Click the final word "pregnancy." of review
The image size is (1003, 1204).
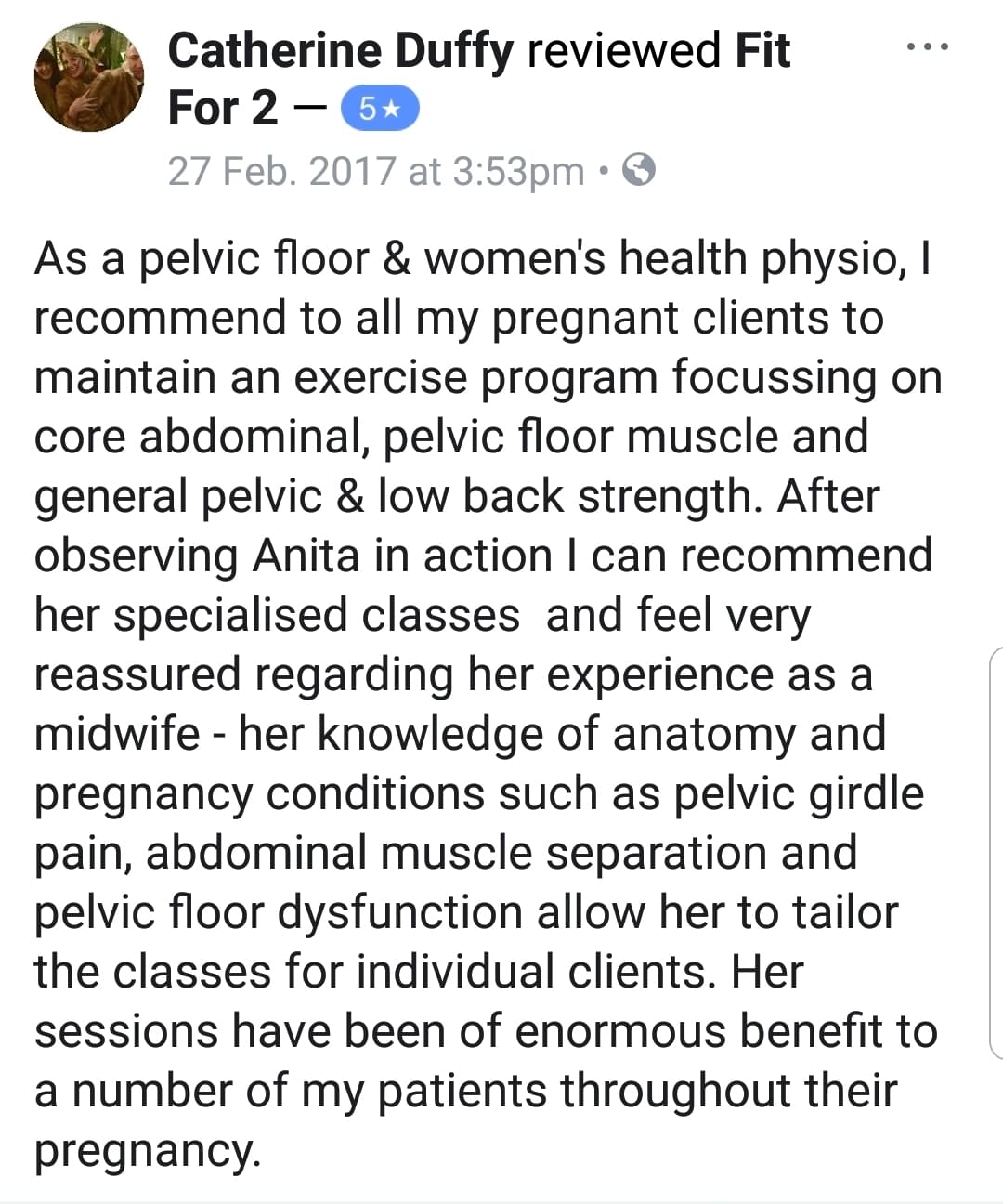point(149,1152)
